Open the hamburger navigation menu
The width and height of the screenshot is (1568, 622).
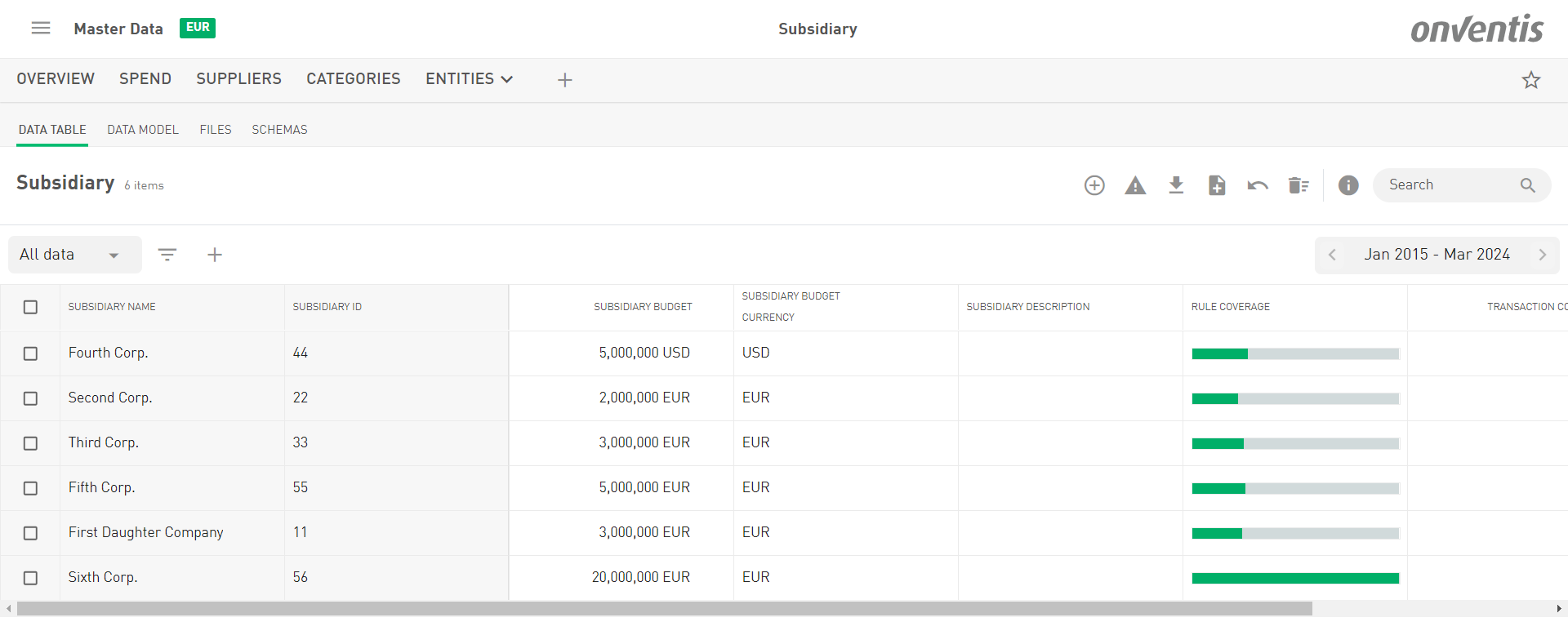[x=41, y=29]
